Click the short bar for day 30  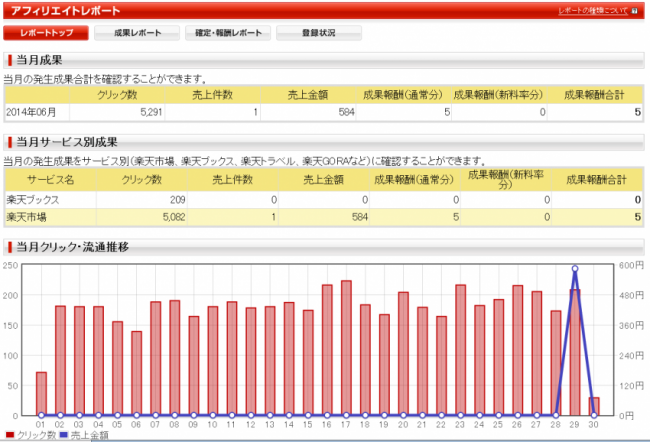point(594,406)
